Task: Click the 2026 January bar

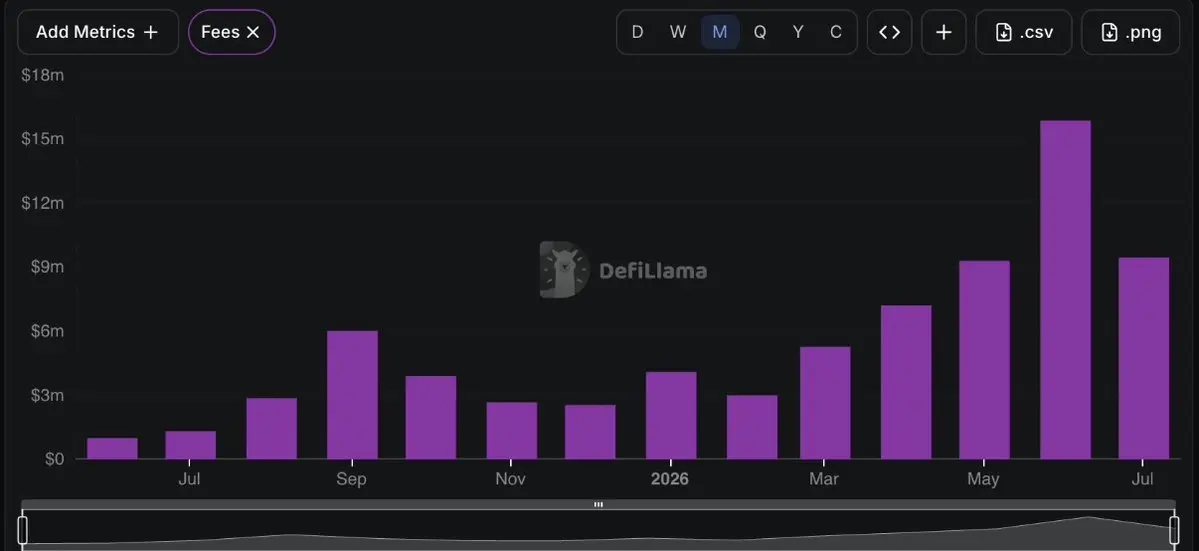Action: pos(671,415)
